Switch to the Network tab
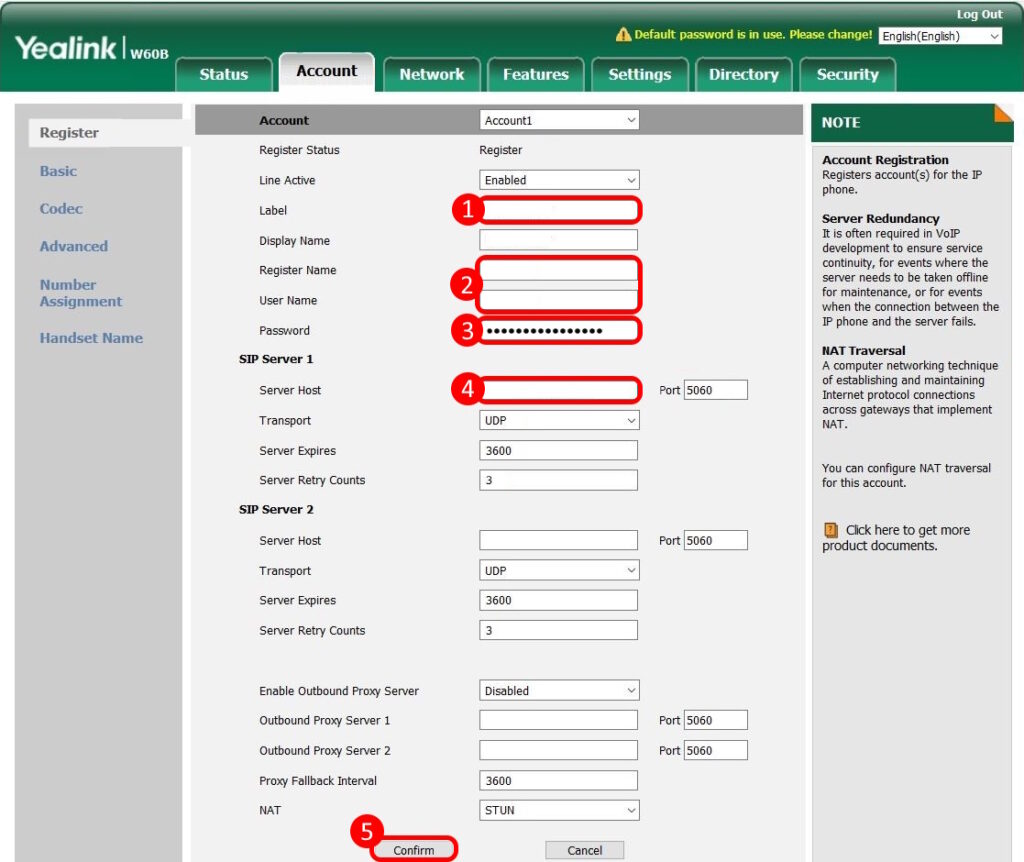 point(431,74)
